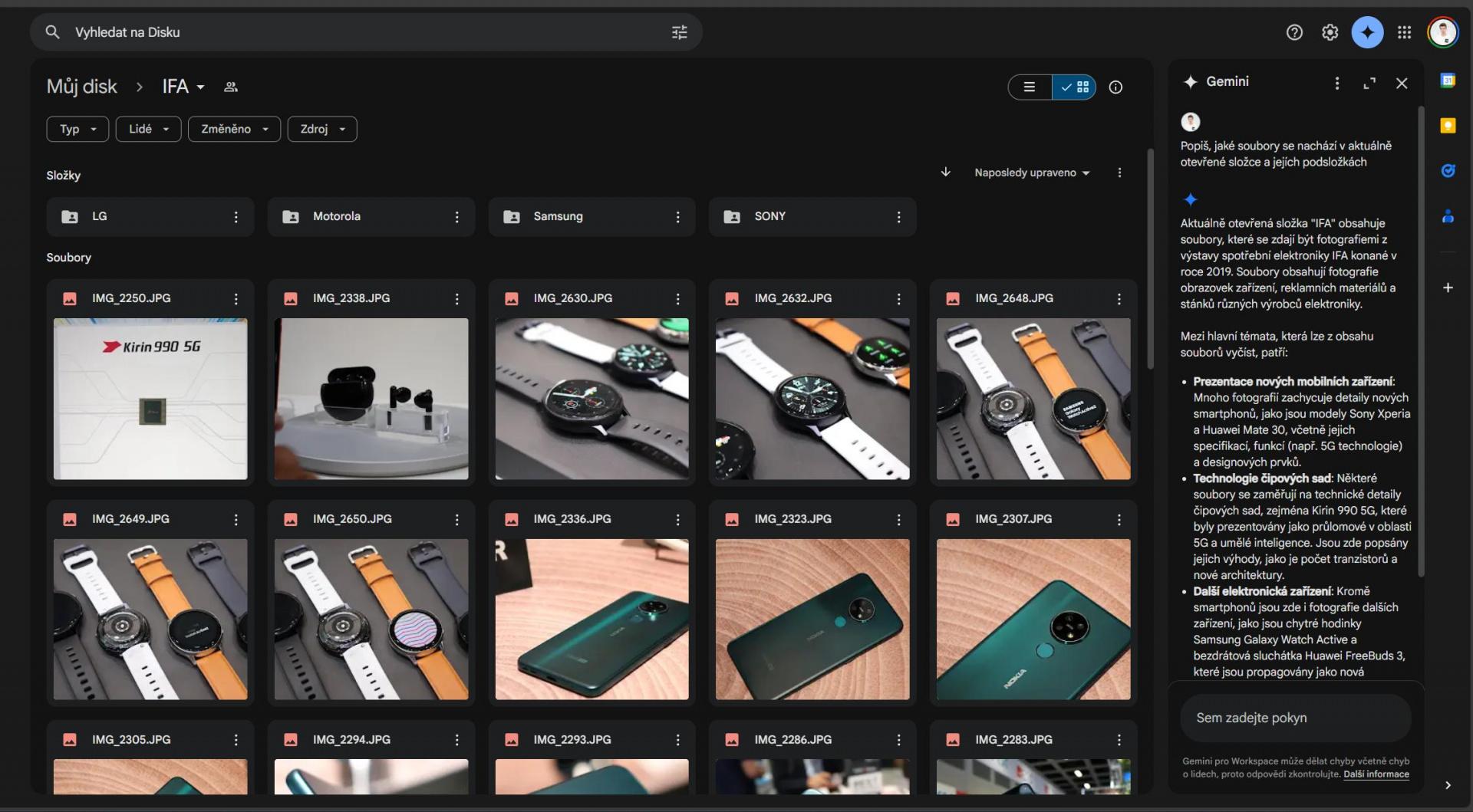Image resolution: width=1473 pixels, height=812 pixels.
Task: Focus the Sem zadejte pokyn prompt field
Action: [1296, 718]
